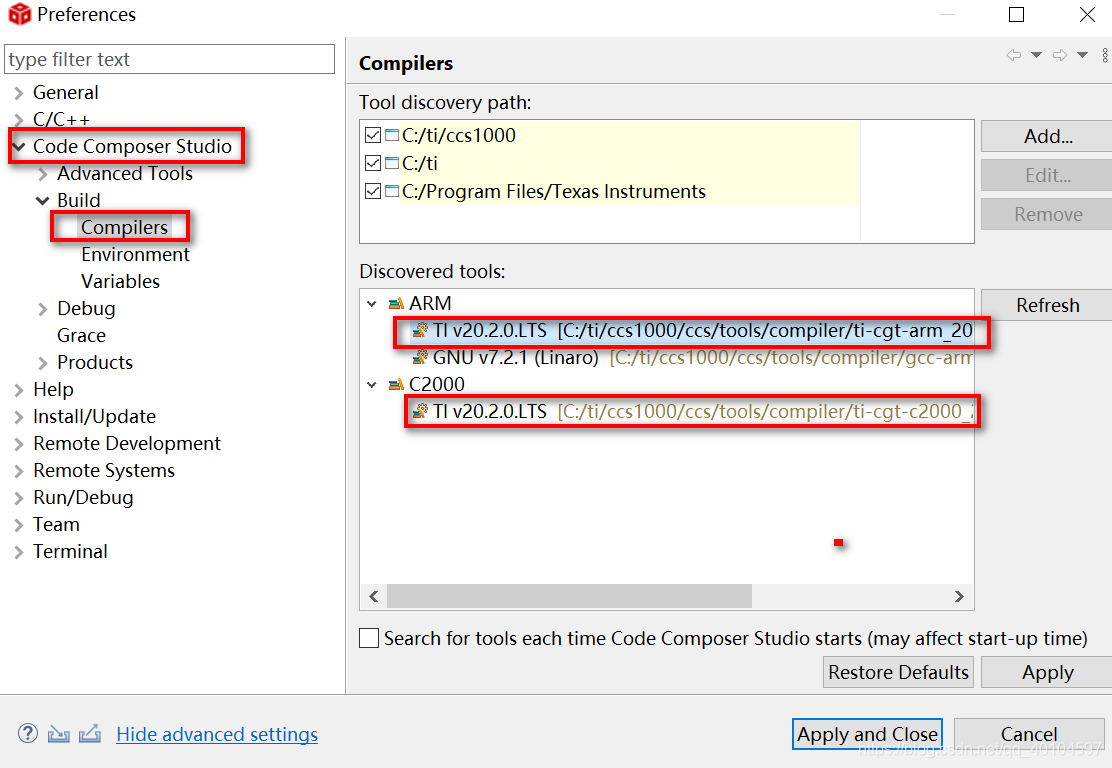Click the Apply button
The image size is (1112, 768).
1047,672
